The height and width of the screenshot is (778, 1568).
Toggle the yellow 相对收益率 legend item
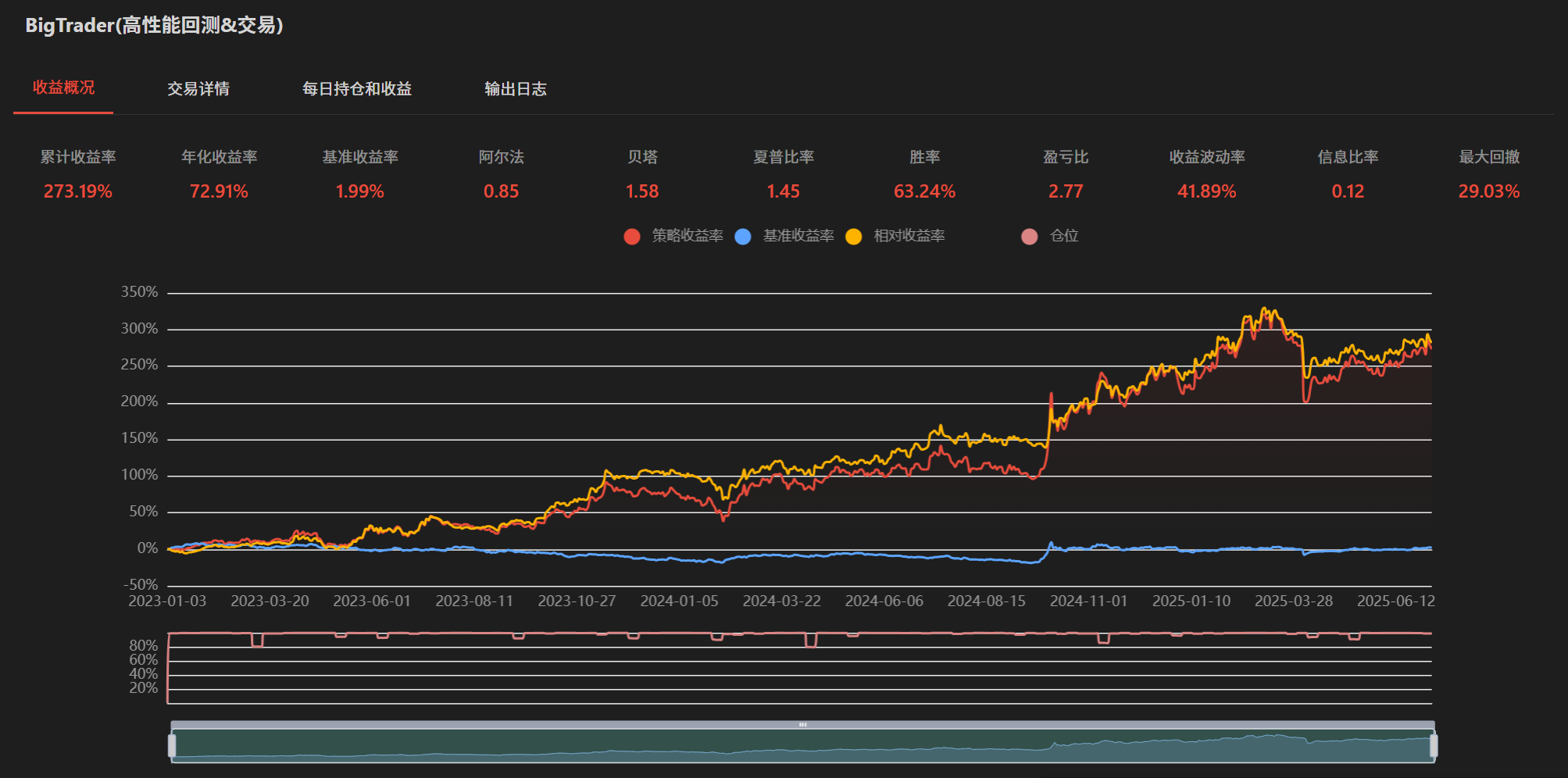(x=854, y=237)
